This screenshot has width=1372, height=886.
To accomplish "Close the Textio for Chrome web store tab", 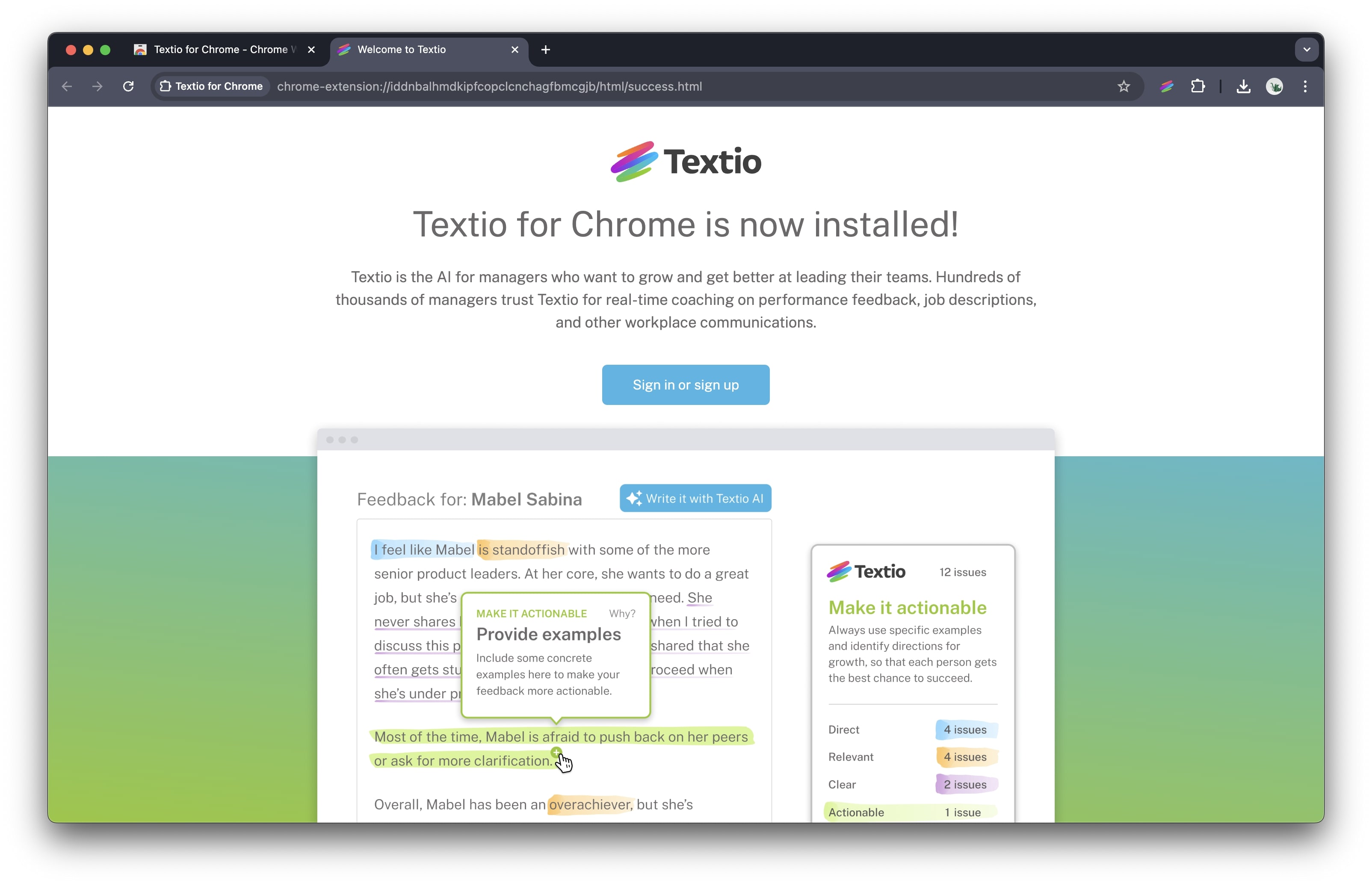I will [311, 50].
